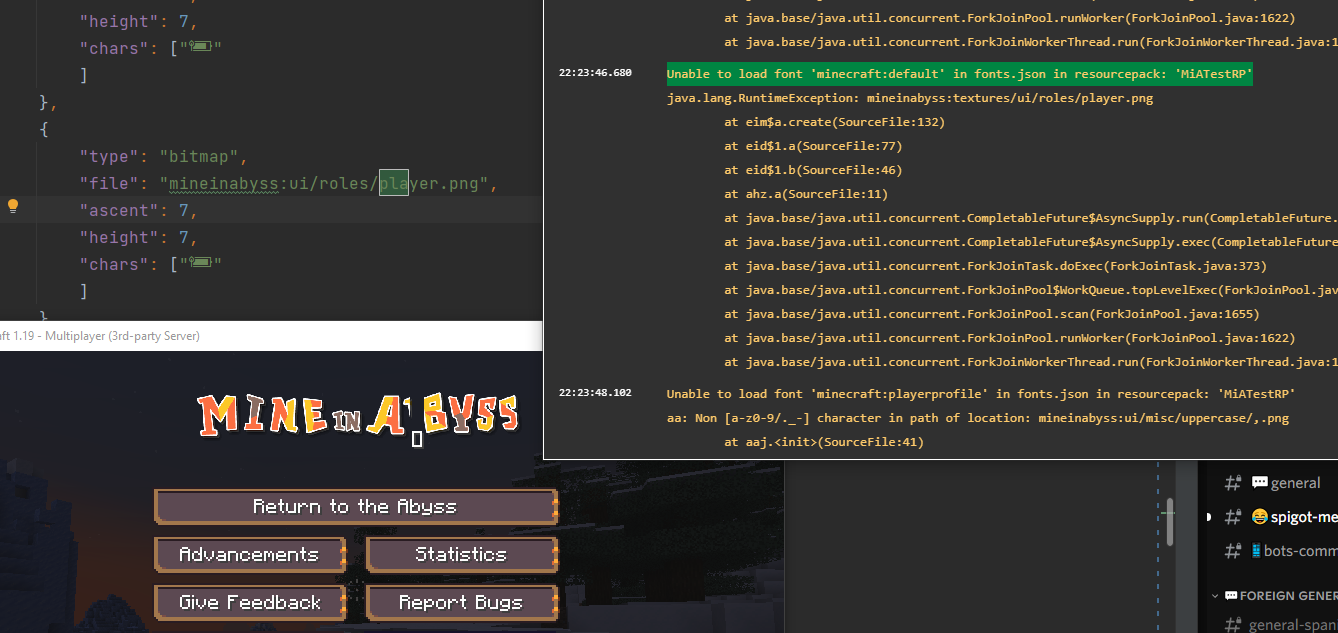
Task: Click 'at eid$1.a(SourceFile:77)' stack line
Action: [x=813, y=146]
